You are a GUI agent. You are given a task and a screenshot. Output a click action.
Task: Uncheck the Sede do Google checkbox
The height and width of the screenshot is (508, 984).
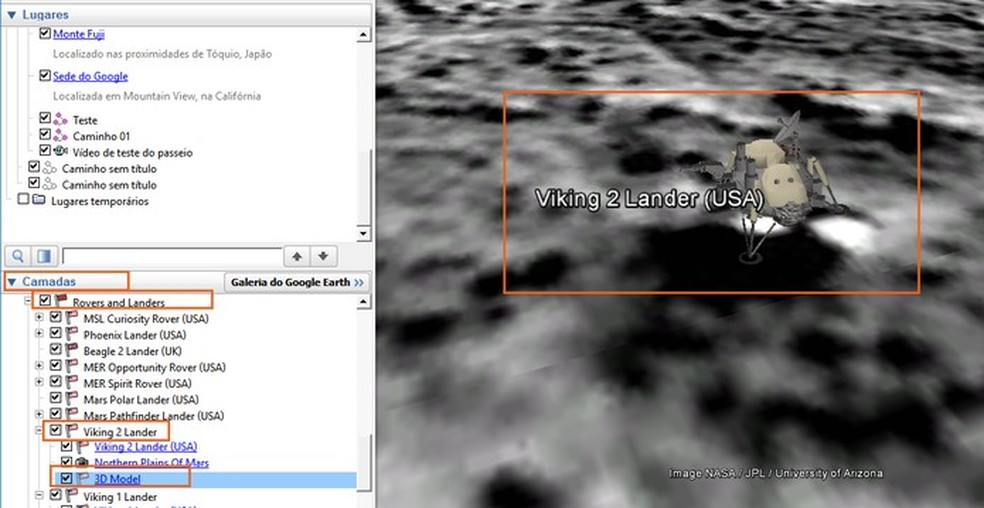pos(45,75)
